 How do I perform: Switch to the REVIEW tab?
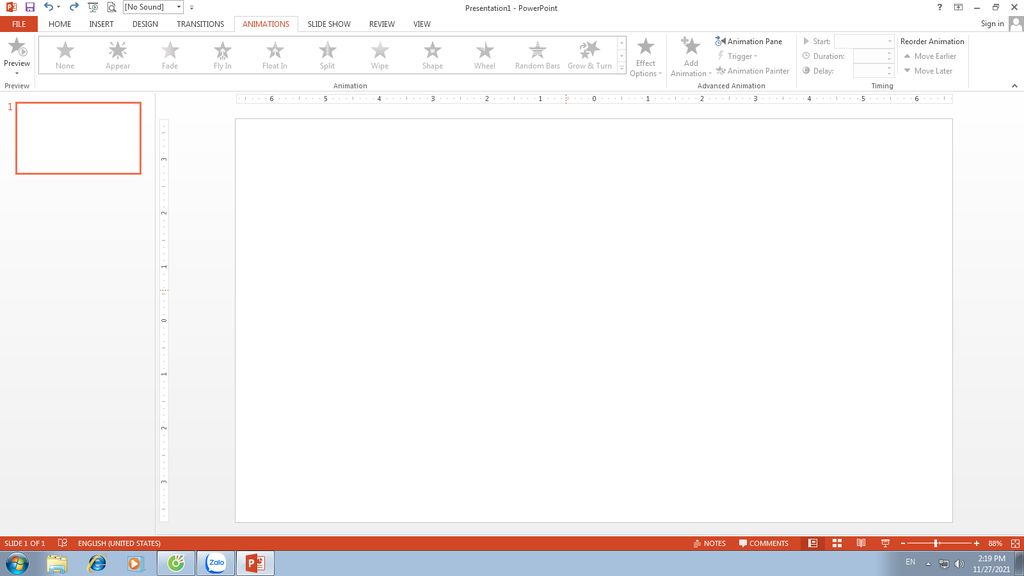coord(382,24)
